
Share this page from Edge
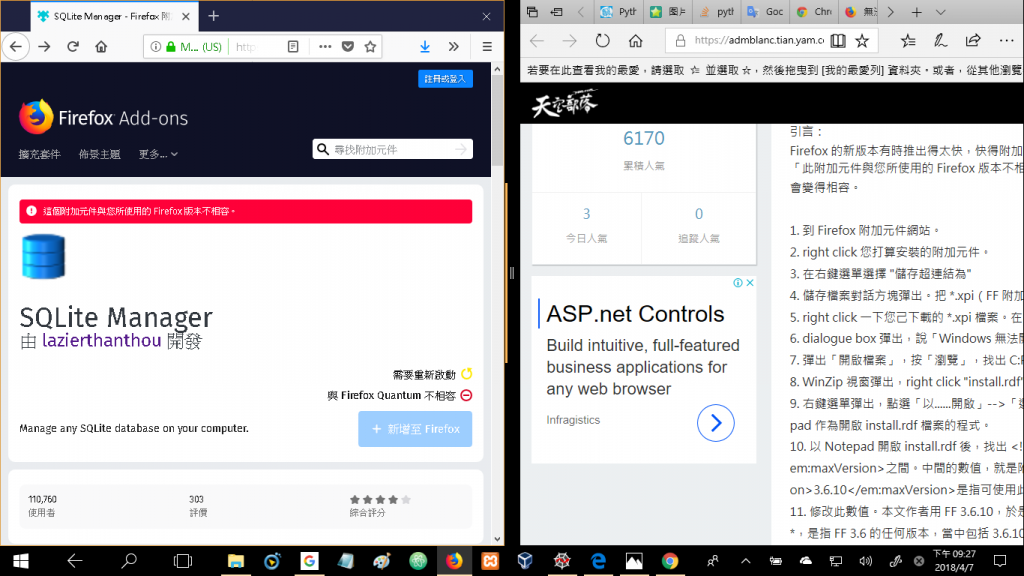tap(973, 40)
